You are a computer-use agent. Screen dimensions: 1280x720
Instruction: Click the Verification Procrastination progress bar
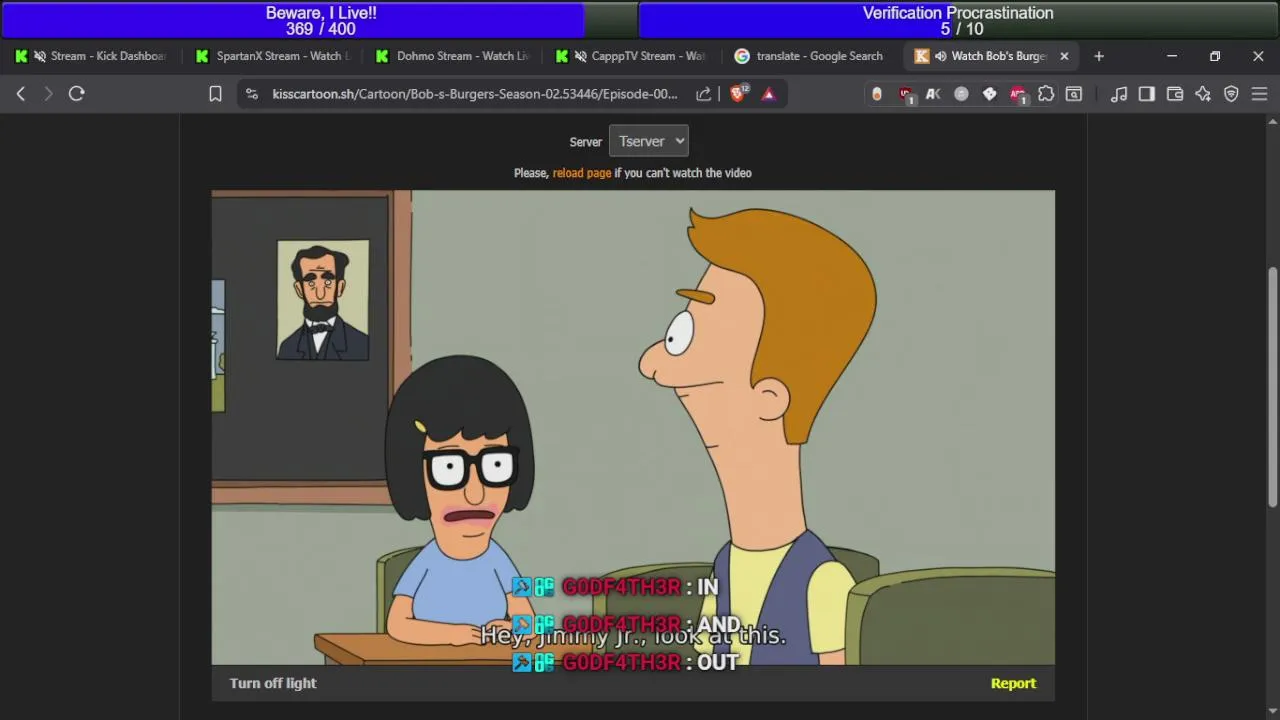[x=958, y=20]
